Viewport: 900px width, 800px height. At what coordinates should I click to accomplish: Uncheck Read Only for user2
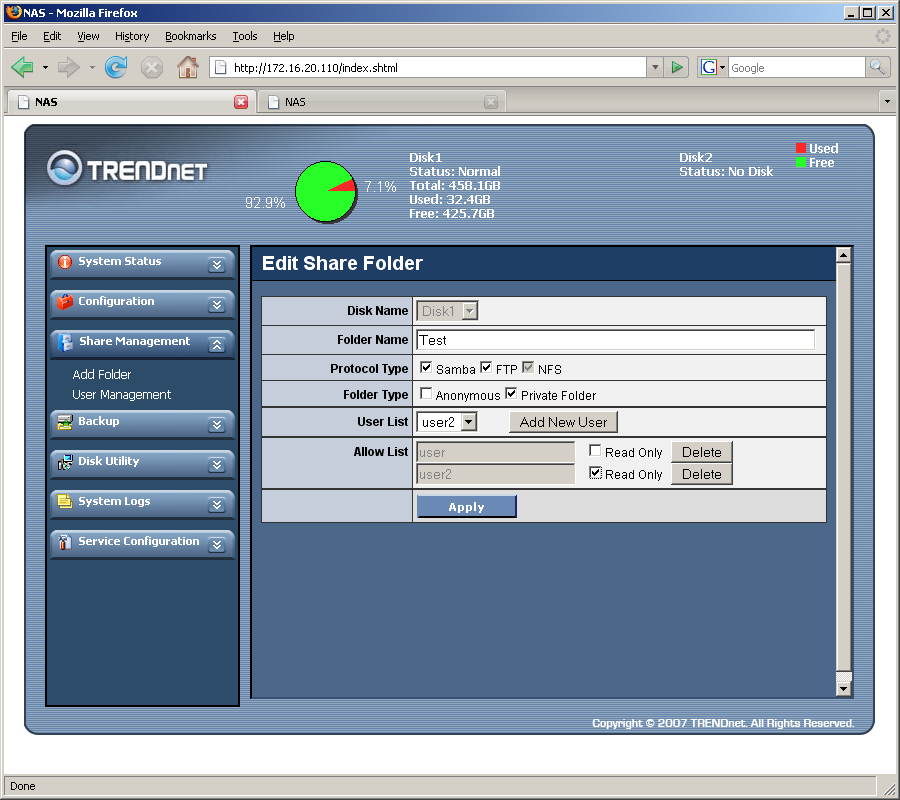595,473
